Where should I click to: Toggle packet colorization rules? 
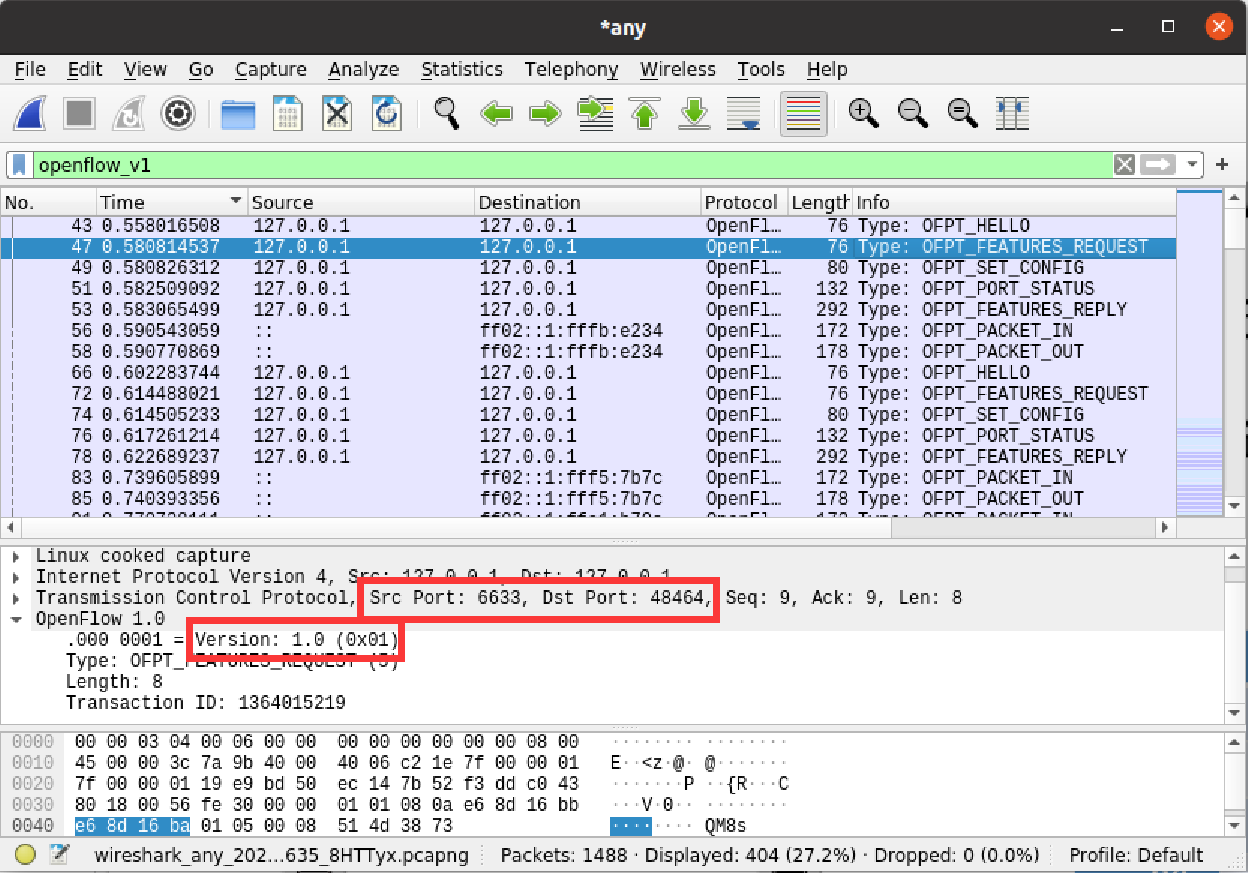803,113
